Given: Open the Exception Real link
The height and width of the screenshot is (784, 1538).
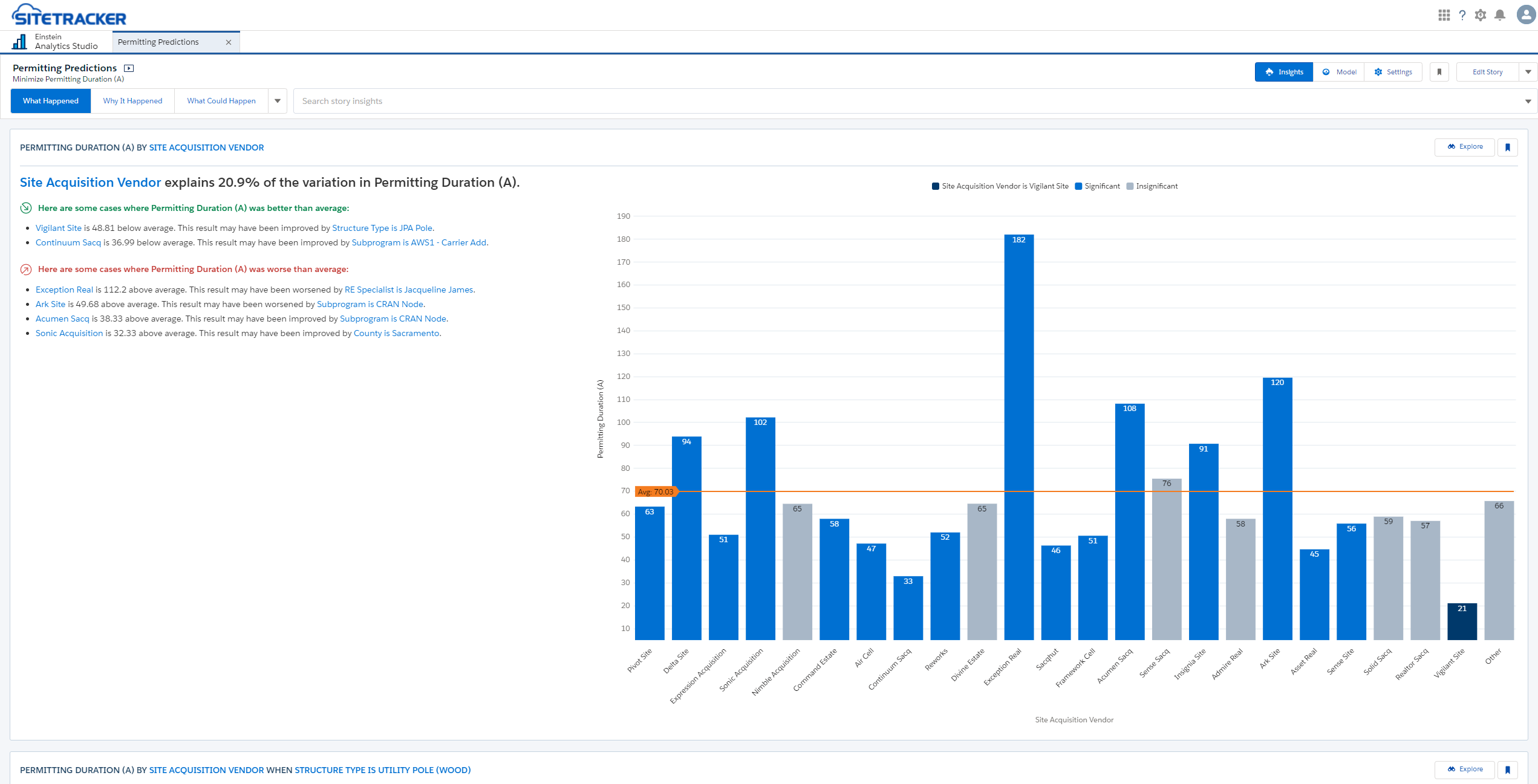Looking at the screenshot, I should tap(64, 290).
